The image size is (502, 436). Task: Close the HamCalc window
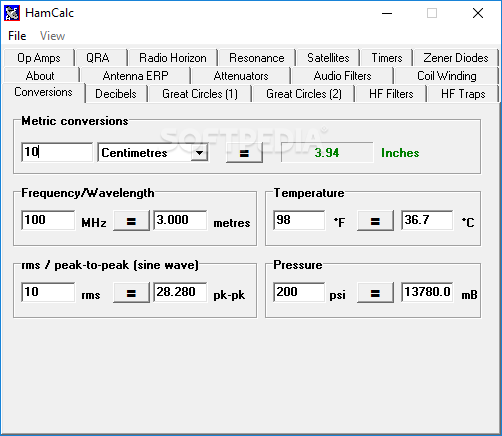tap(478, 13)
